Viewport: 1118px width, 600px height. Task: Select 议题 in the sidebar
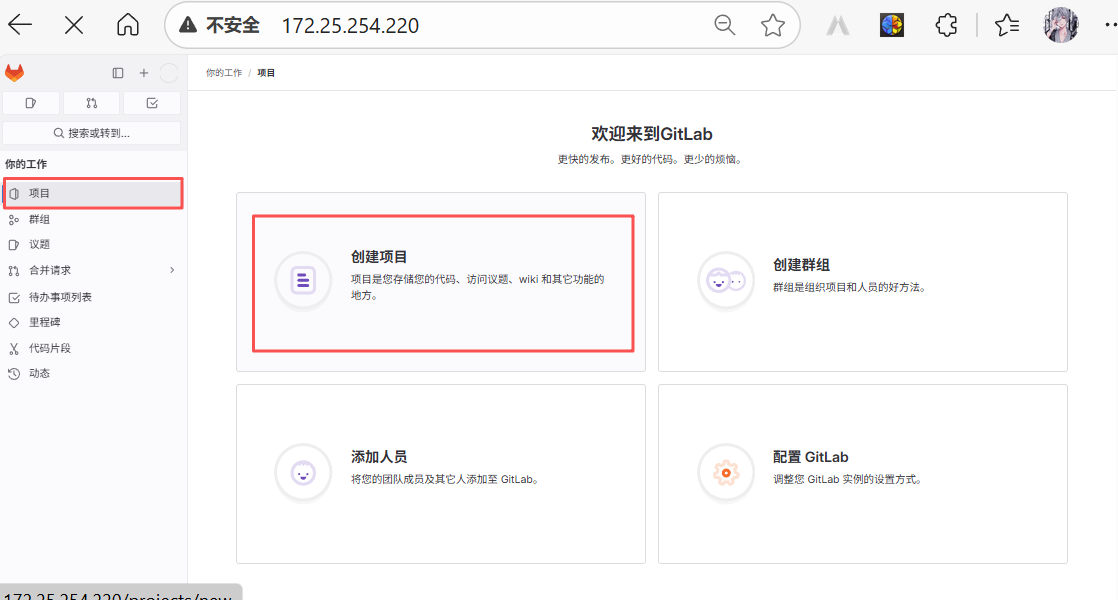click(93, 244)
